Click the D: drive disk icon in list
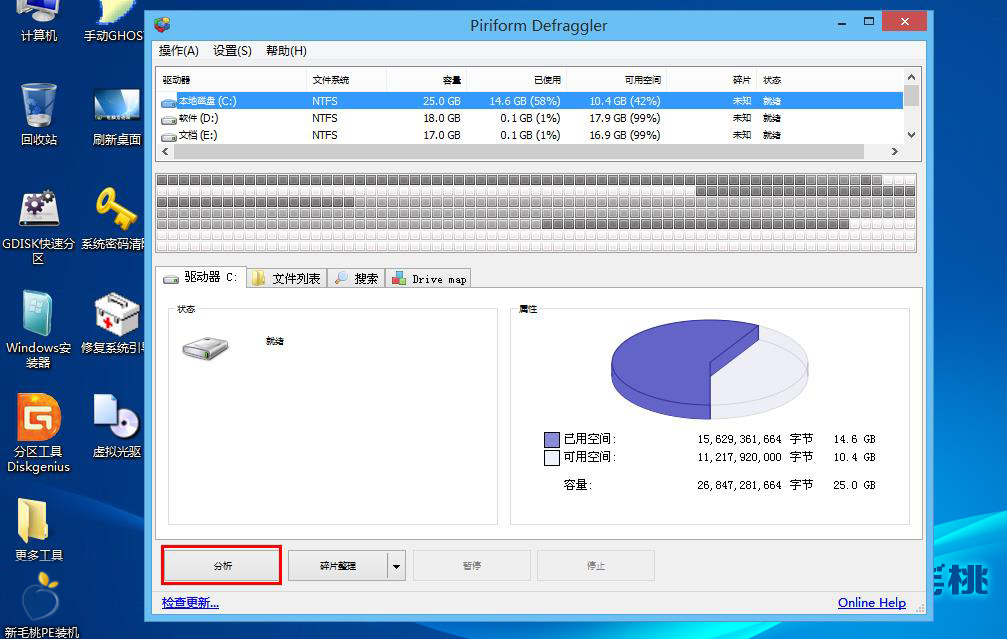 pyautogui.click(x=168, y=119)
